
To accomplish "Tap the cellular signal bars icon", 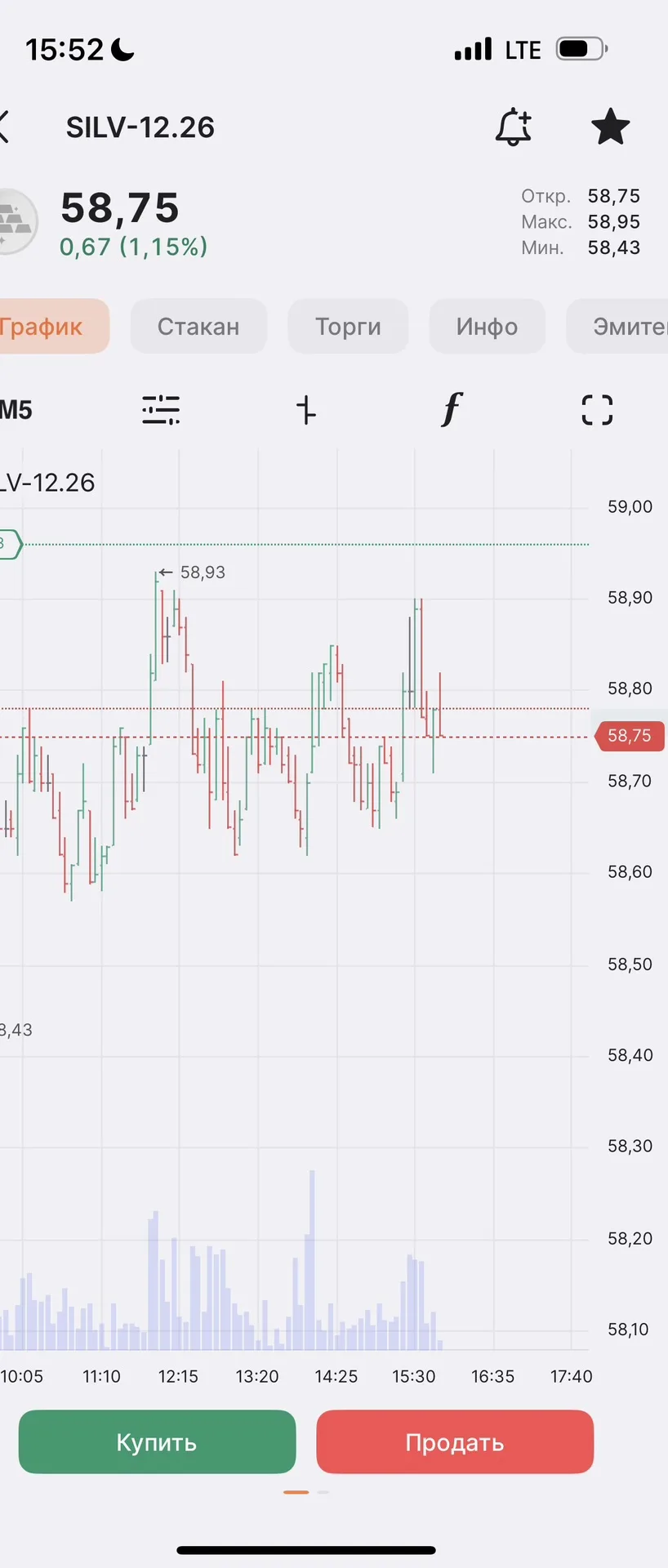I will 474,49.
